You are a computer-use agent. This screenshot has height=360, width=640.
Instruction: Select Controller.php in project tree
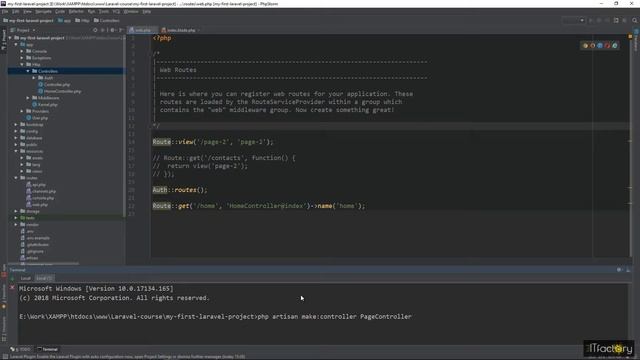tap(54, 84)
